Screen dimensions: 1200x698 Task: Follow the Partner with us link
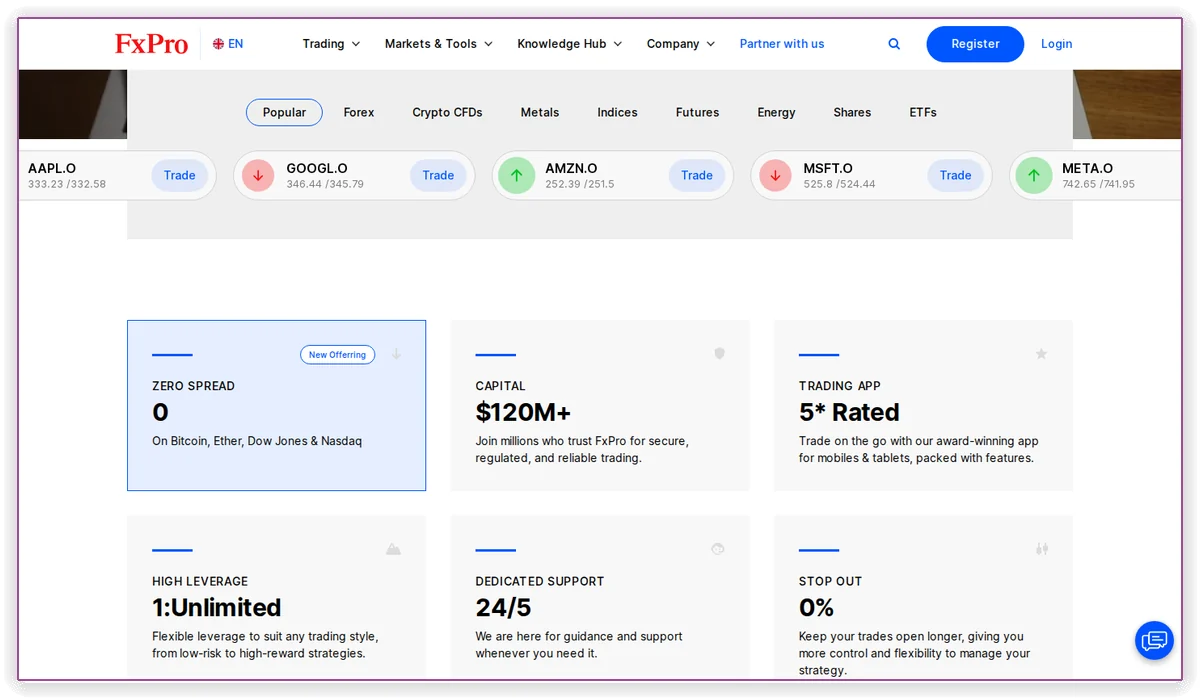click(x=782, y=44)
